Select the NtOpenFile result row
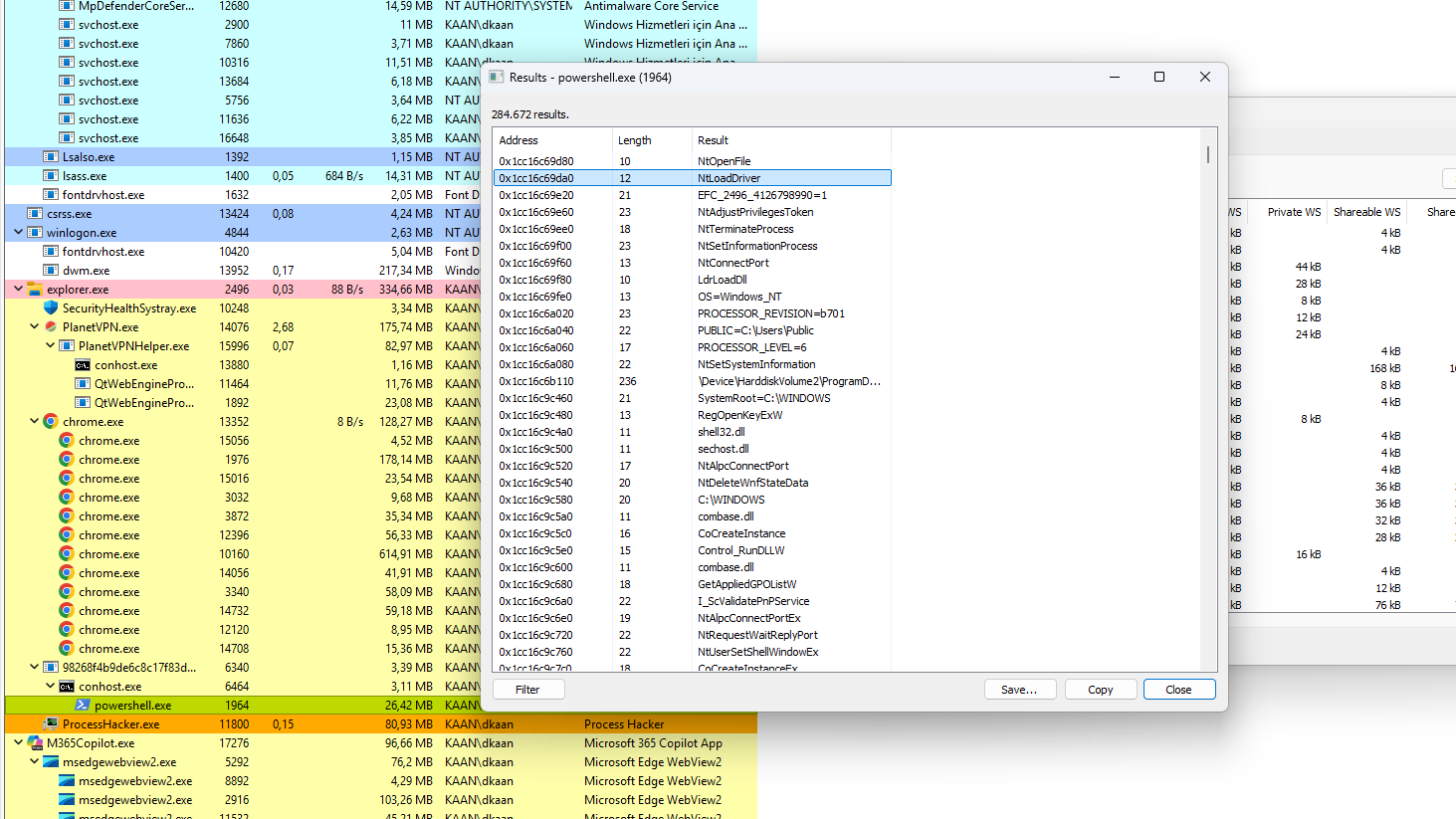 [x=693, y=161]
